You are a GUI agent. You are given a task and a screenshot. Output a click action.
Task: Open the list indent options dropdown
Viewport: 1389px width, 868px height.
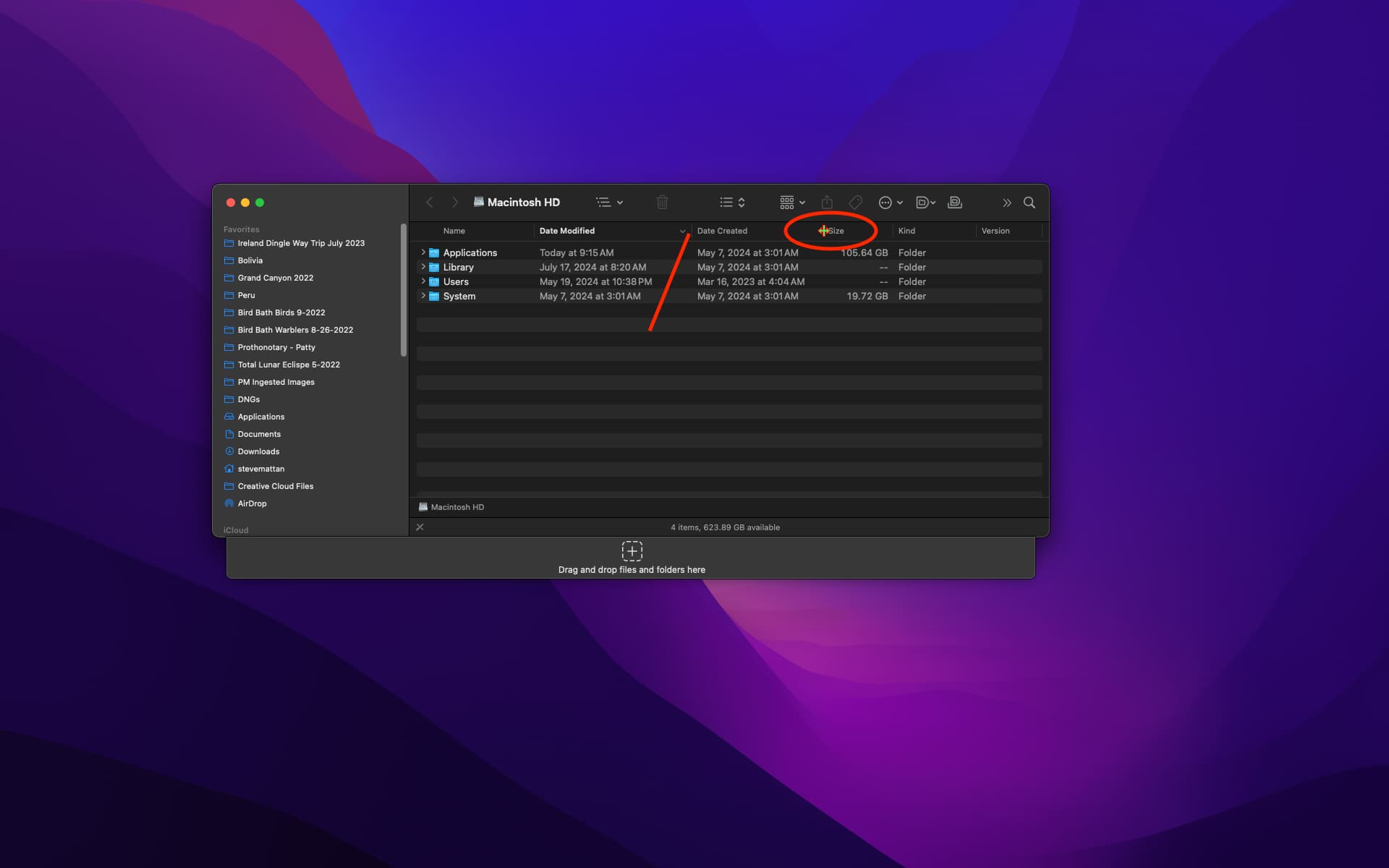(x=609, y=203)
